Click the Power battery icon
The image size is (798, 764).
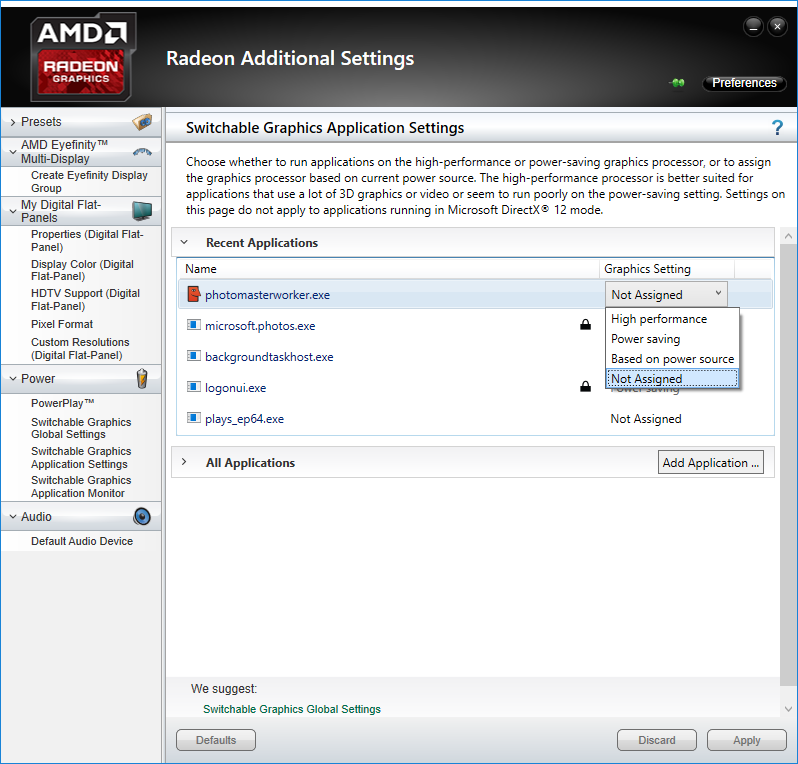142,378
